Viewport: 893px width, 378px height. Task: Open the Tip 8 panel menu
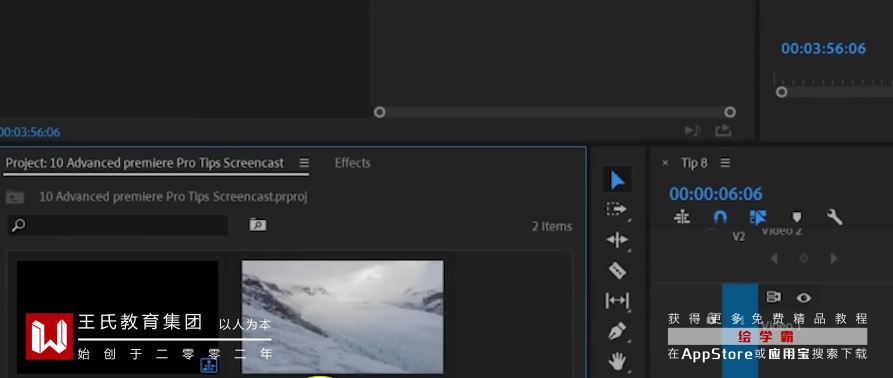click(725, 163)
